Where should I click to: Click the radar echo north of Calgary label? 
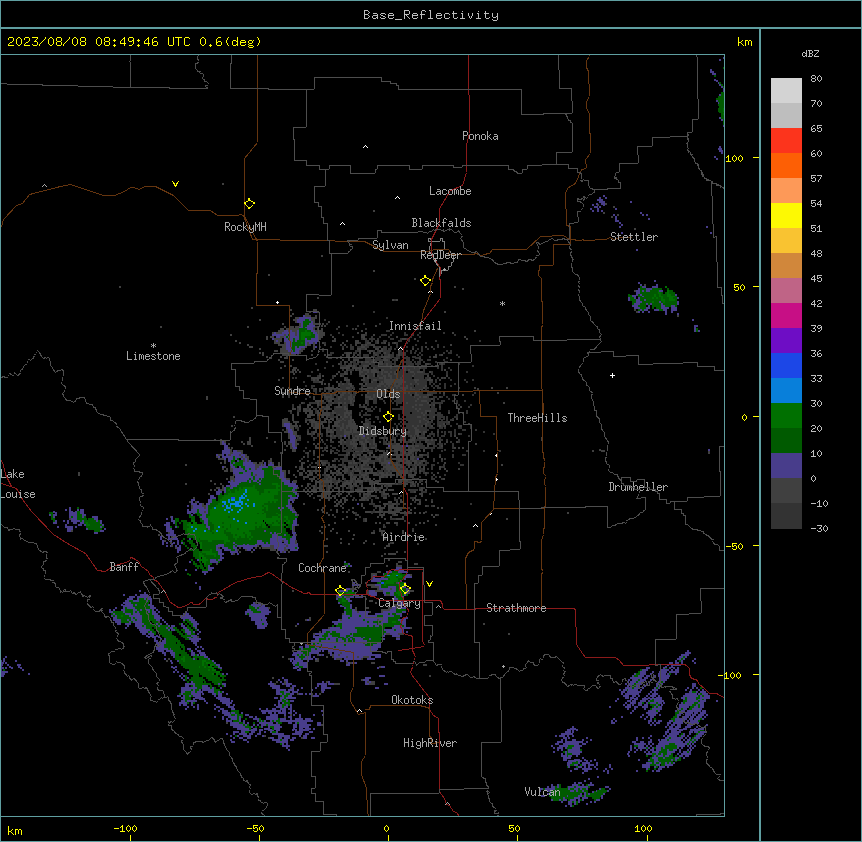[x=391, y=583]
